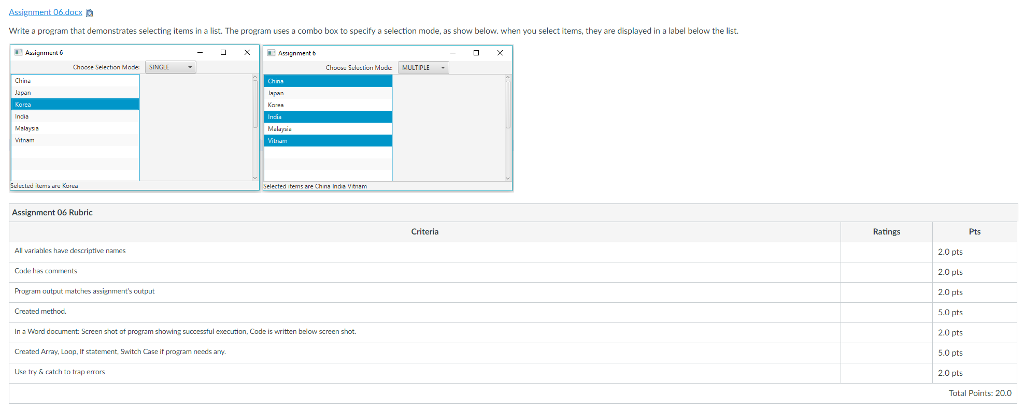Select Malaysia in the MULTIPLE-mode list

pos(328,128)
